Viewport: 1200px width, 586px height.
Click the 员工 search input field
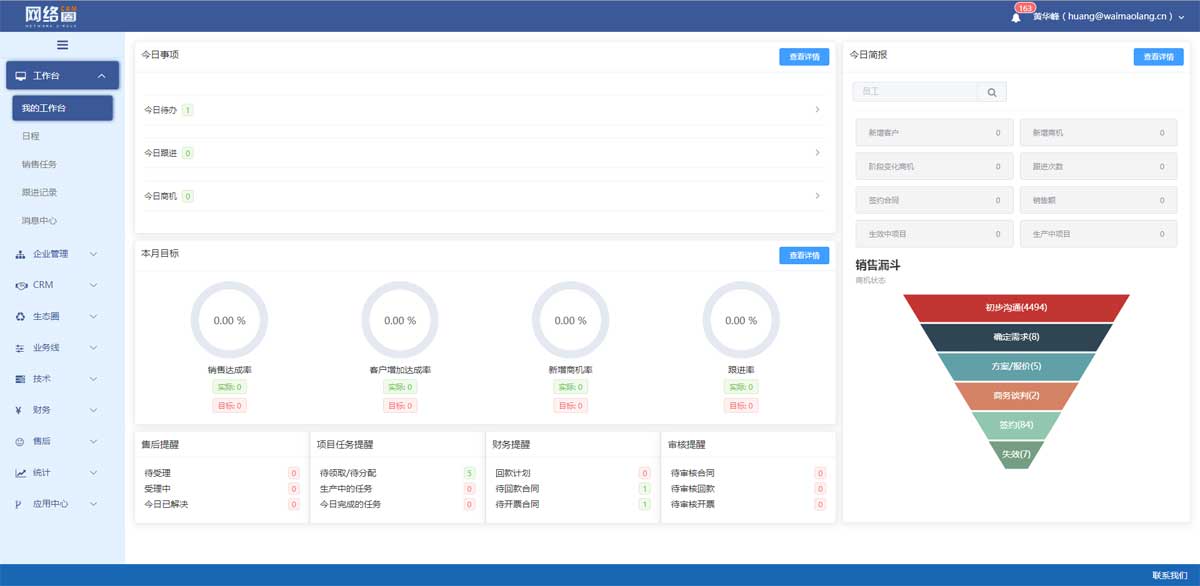click(915, 92)
